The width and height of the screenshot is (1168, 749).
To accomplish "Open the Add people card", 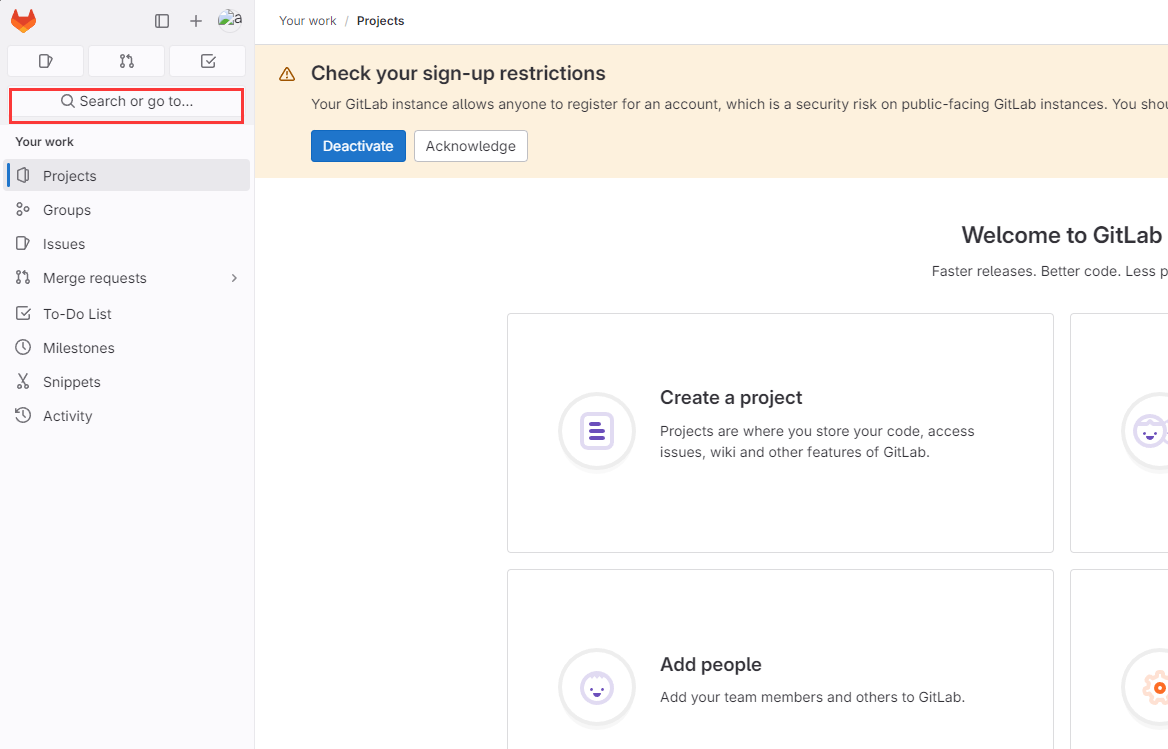I will pos(780,660).
